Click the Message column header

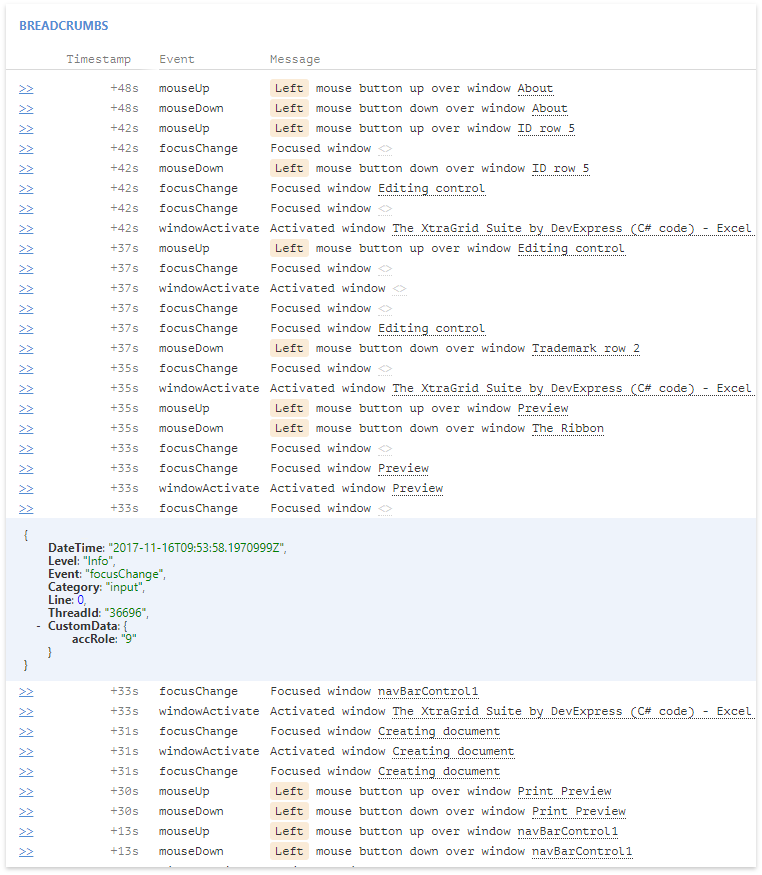click(x=295, y=60)
